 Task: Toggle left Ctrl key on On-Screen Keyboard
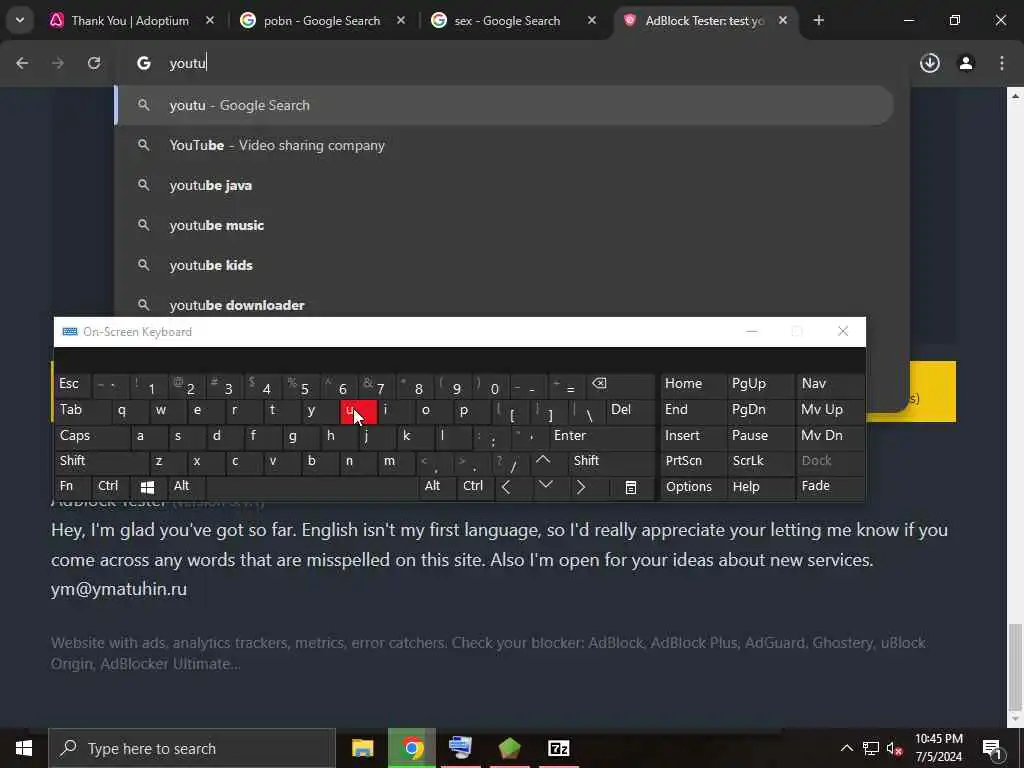[111, 488]
